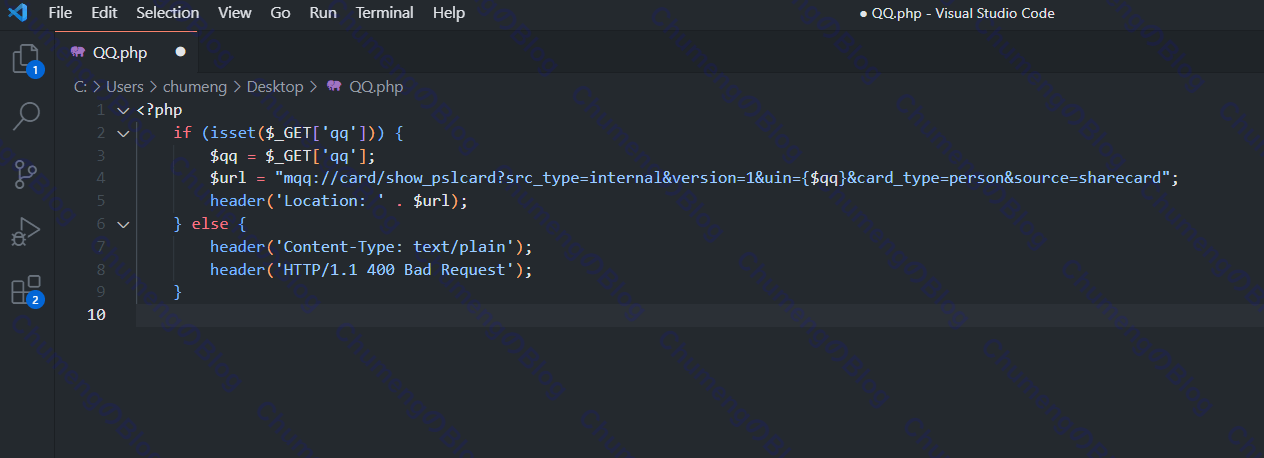1264x458 pixels.
Task: Open the Help menu
Action: [x=449, y=13]
